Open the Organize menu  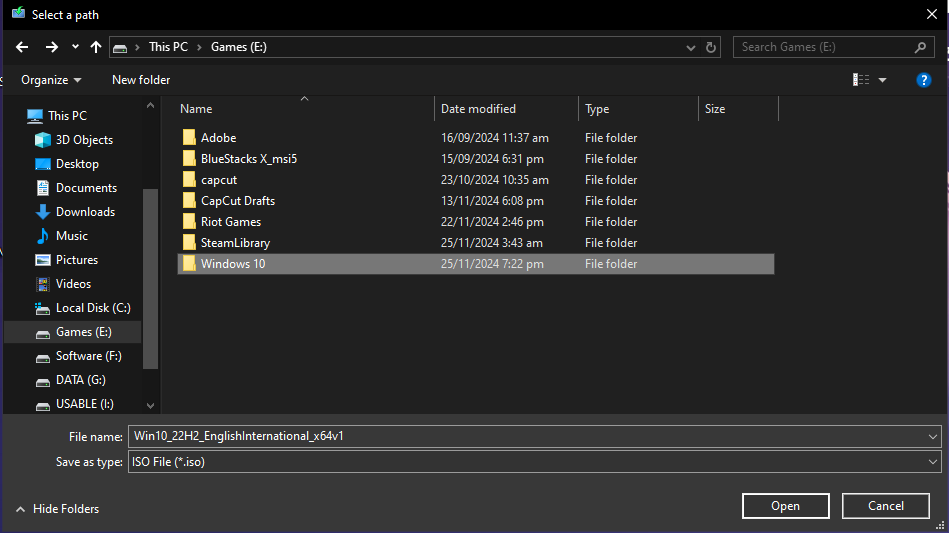coord(51,80)
